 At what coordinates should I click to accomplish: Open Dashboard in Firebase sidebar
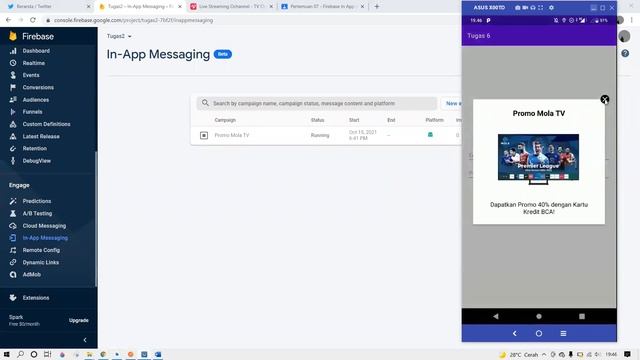[36, 51]
